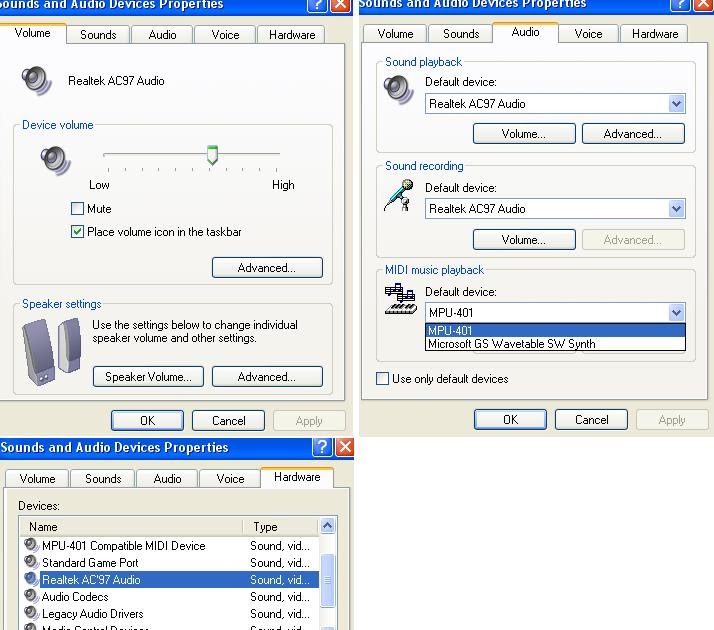Click the icon next to Audio Codecs
This screenshot has height=630, width=714.
[31, 596]
